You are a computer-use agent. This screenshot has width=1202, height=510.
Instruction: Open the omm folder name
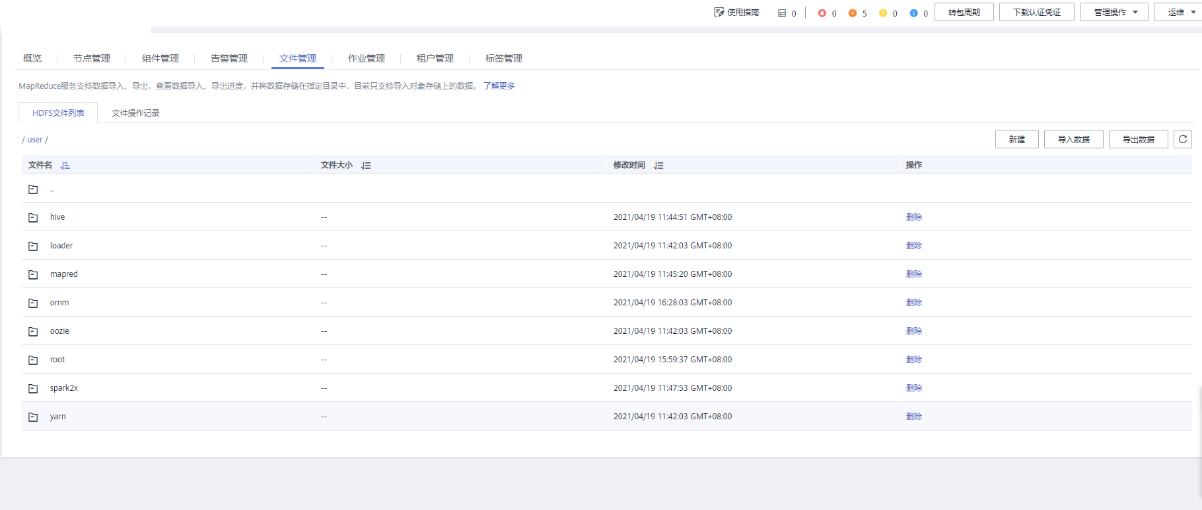point(59,302)
